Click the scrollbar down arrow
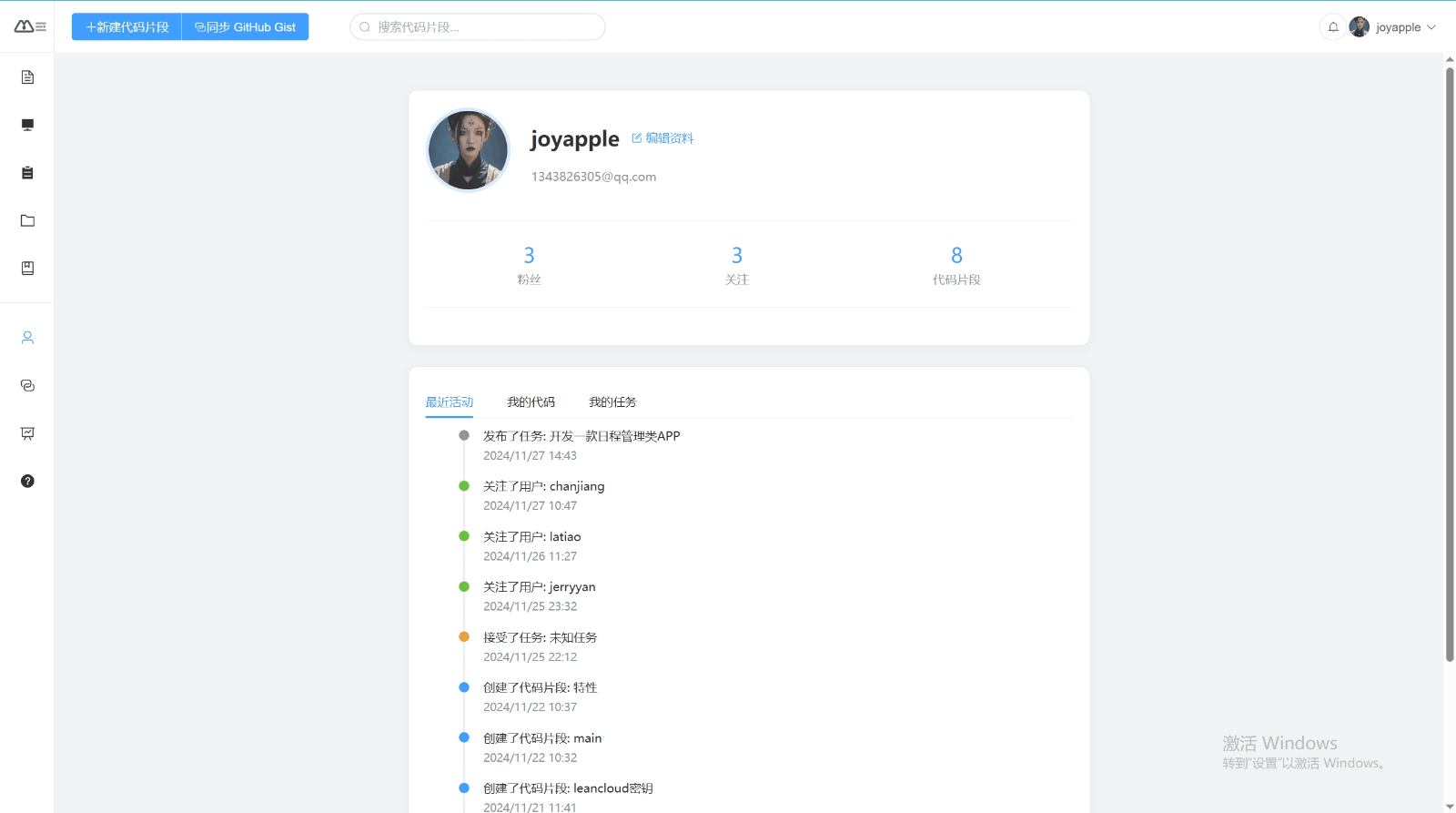Viewport: 1456px width, 813px height. (1450, 807)
